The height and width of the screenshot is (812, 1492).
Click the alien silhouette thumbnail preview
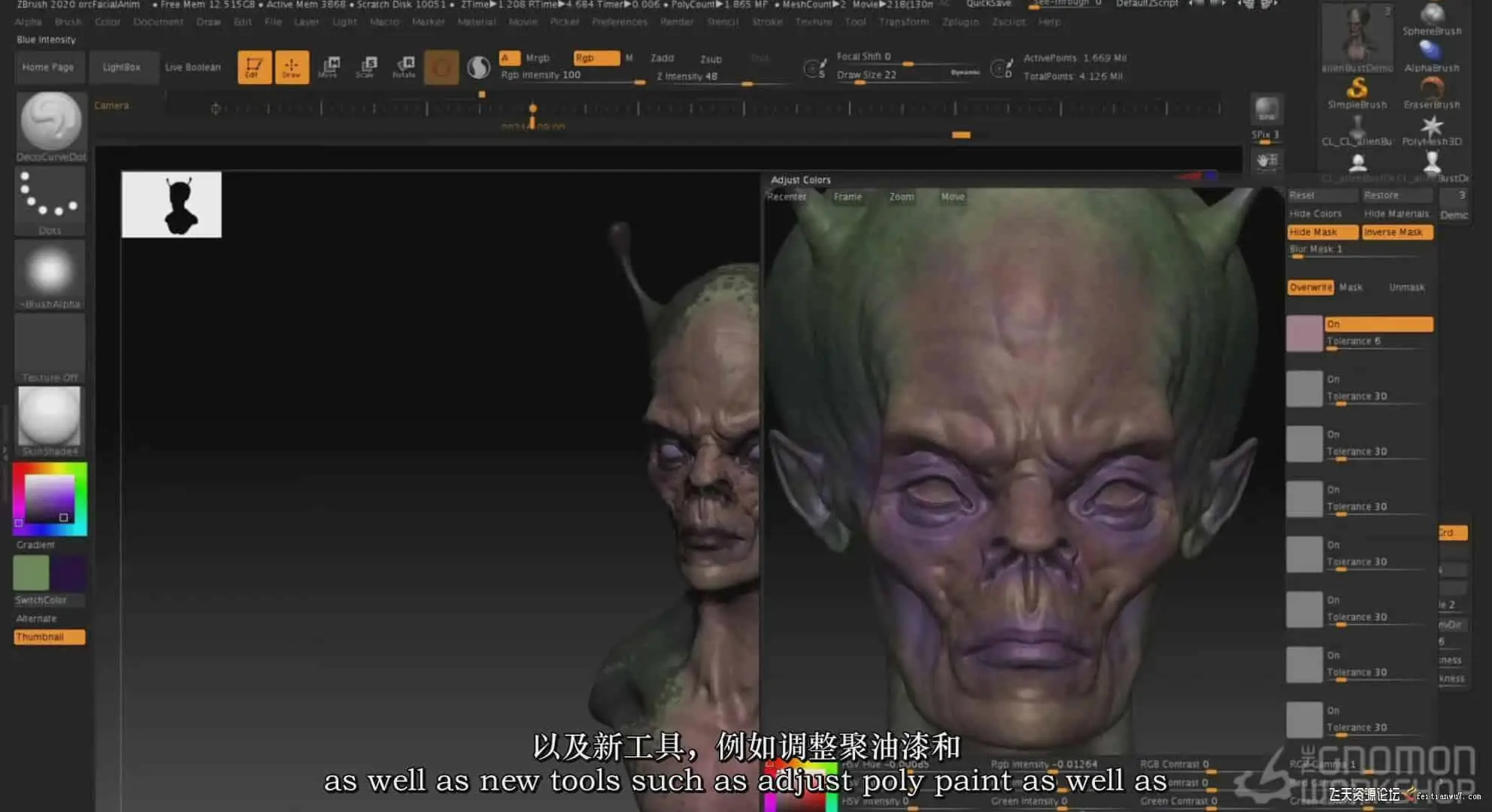click(x=171, y=205)
